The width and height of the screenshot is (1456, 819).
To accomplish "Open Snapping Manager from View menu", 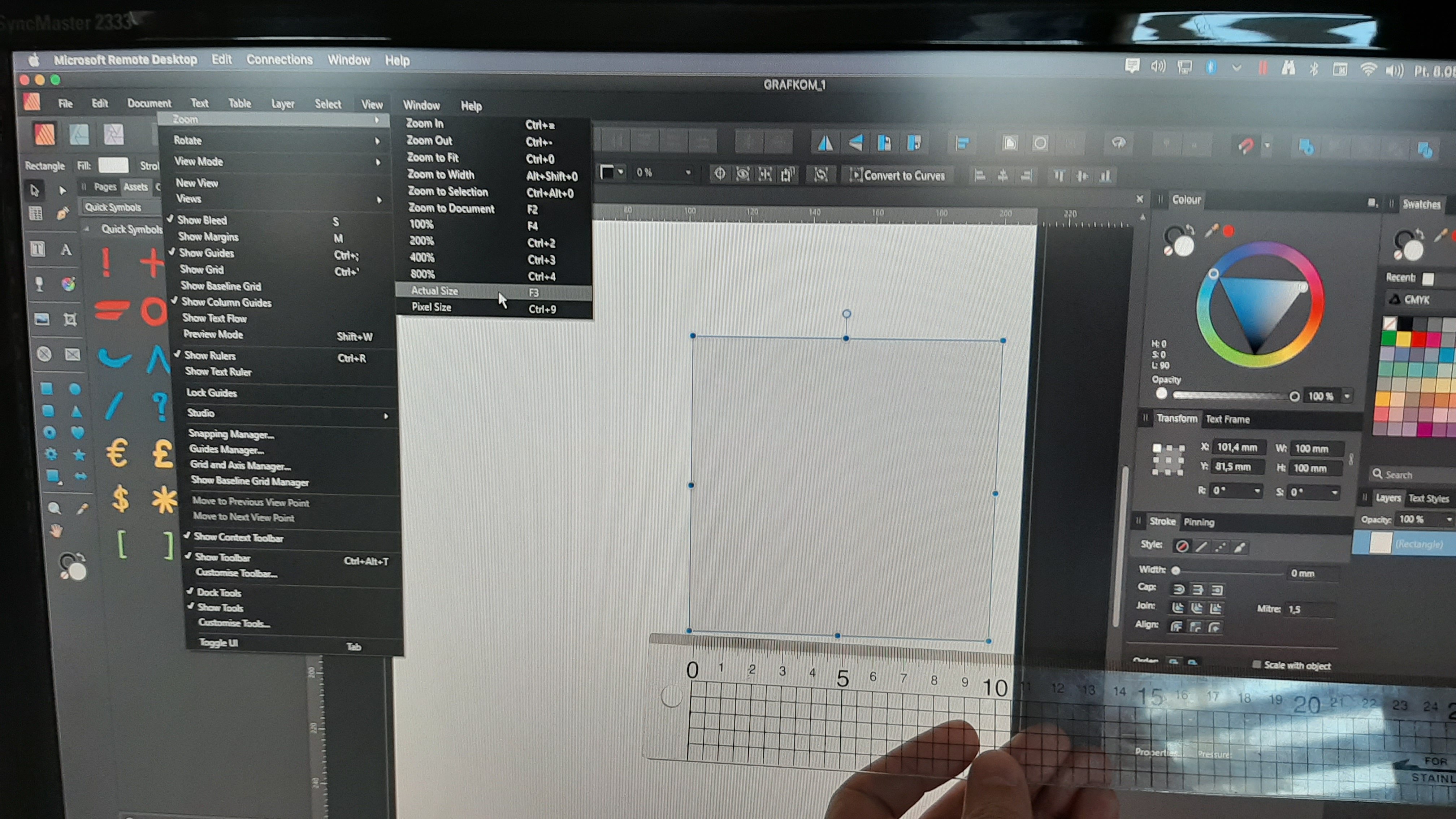I will pyautogui.click(x=231, y=434).
